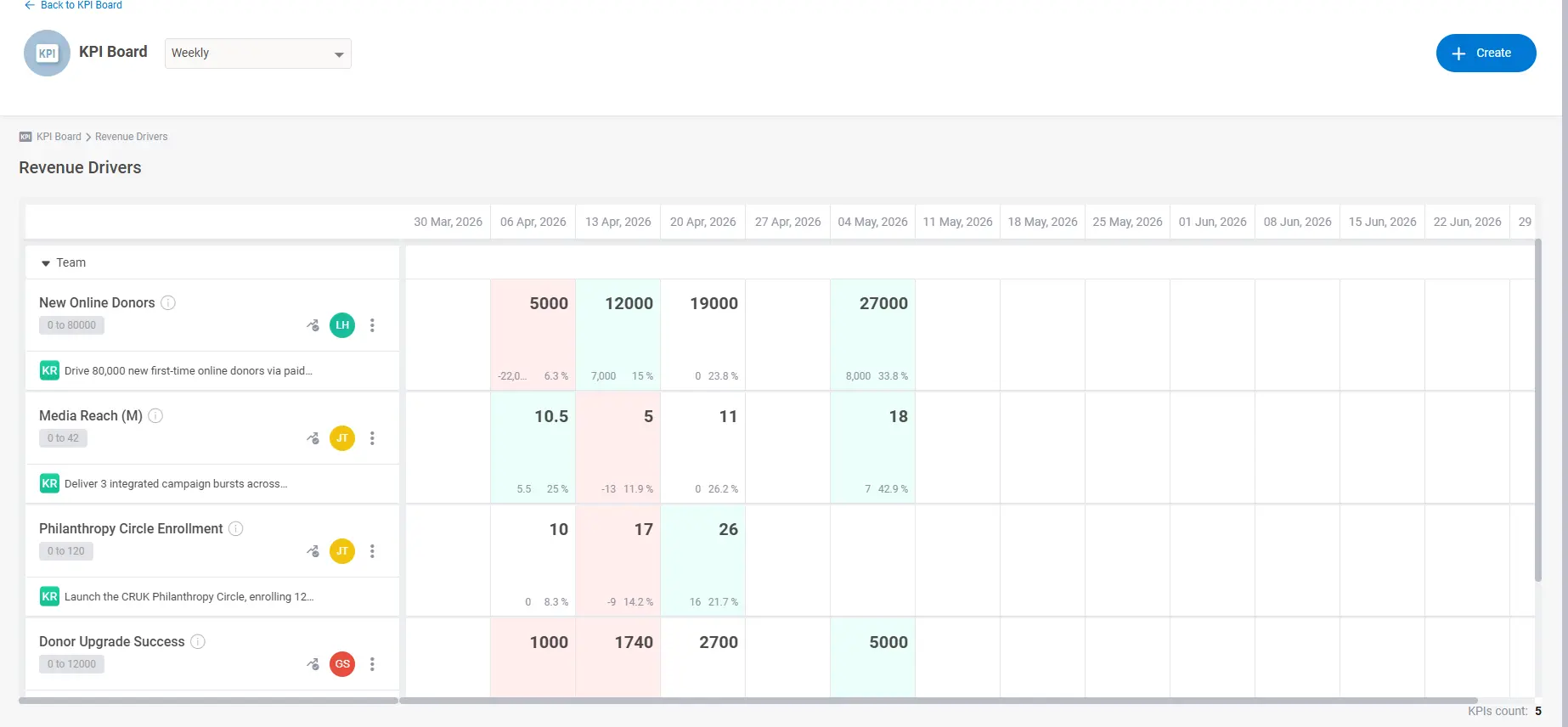Screen dimensions: 1568x727
Task: Click the 06 Apr, 2026 column header
Action: tap(533, 222)
